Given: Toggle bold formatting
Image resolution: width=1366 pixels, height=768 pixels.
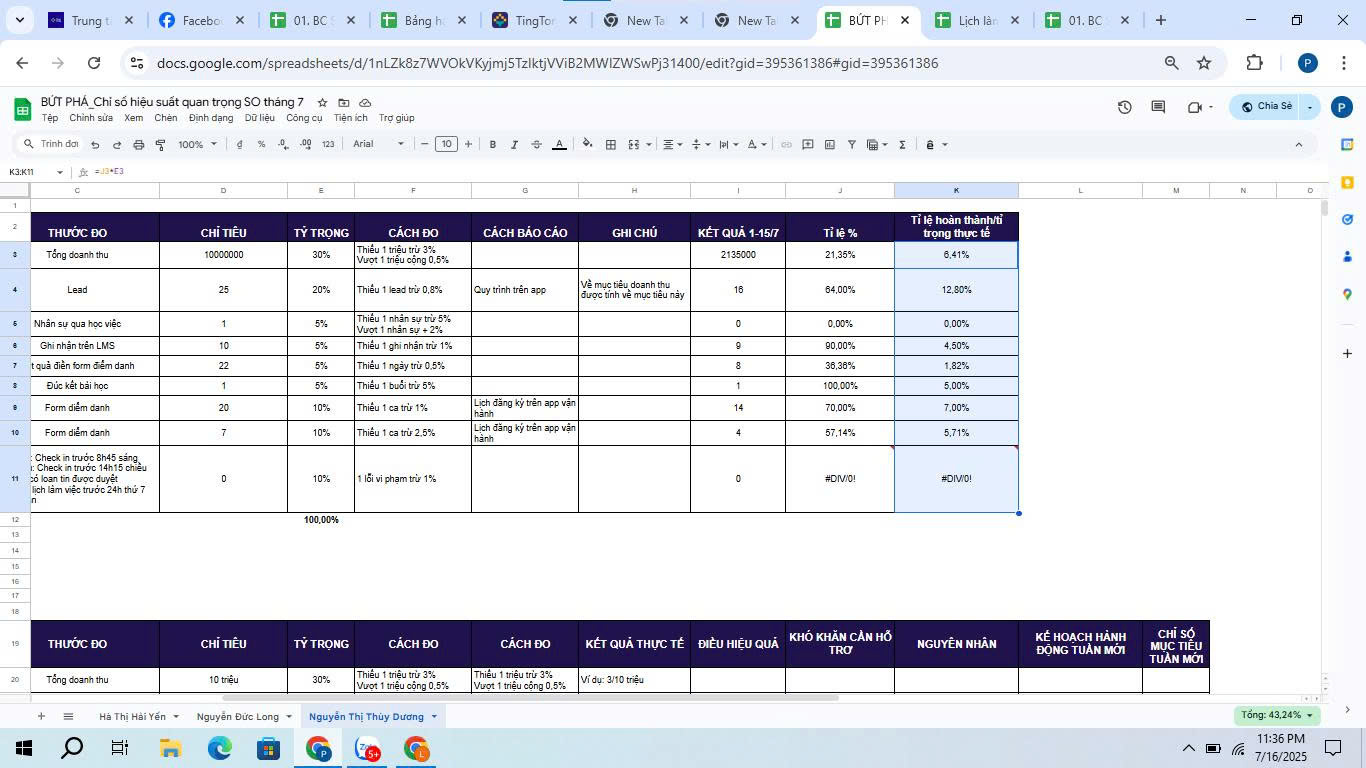Looking at the screenshot, I should pyautogui.click(x=492, y=145).
